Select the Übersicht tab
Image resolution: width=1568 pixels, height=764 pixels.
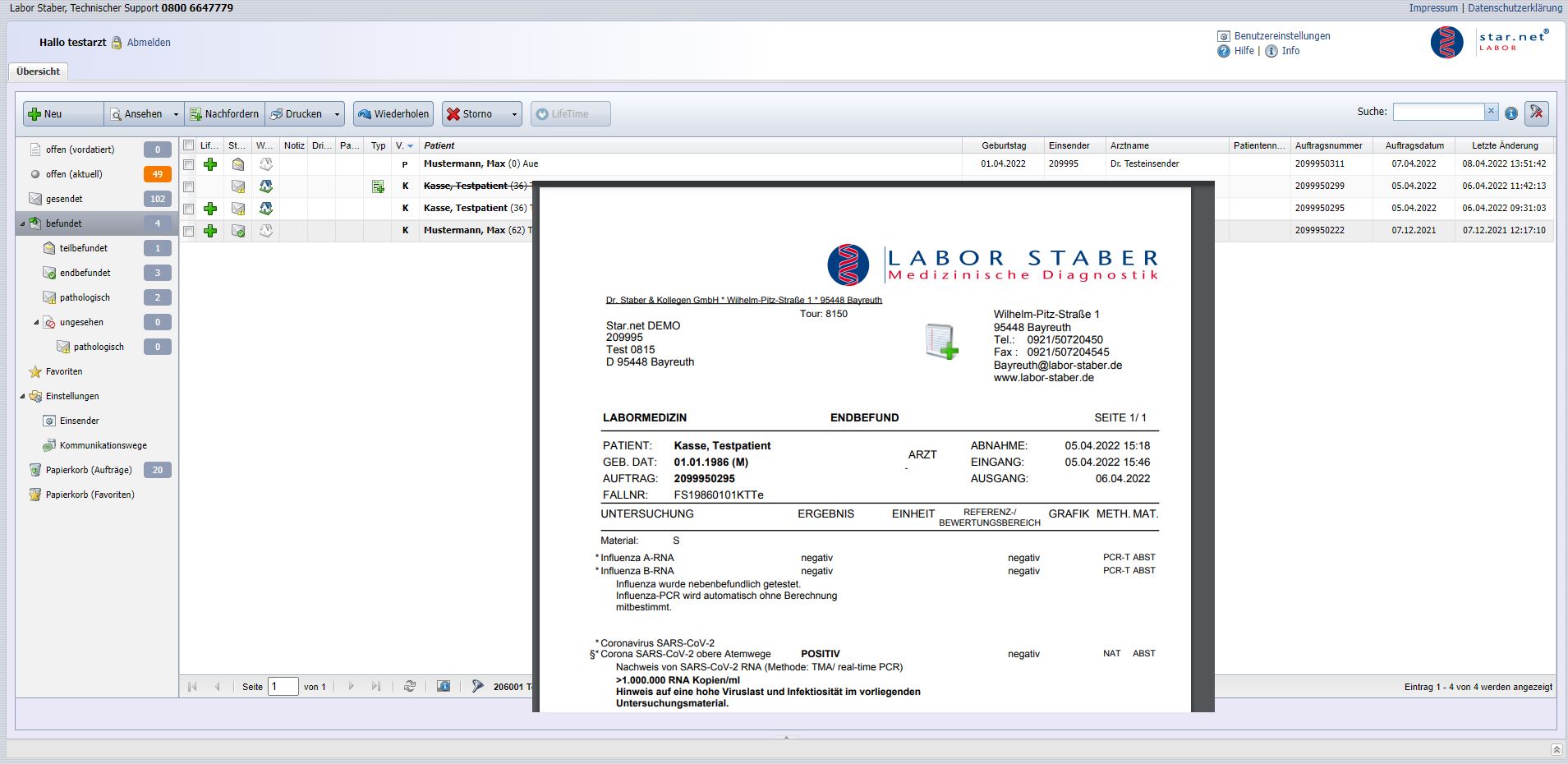pyautogui.click(x=38, y=71)
